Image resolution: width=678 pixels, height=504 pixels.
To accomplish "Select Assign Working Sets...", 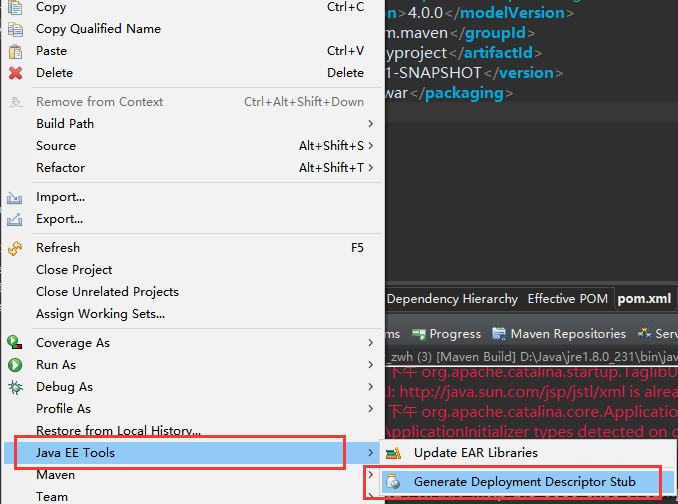I will 100,314.
